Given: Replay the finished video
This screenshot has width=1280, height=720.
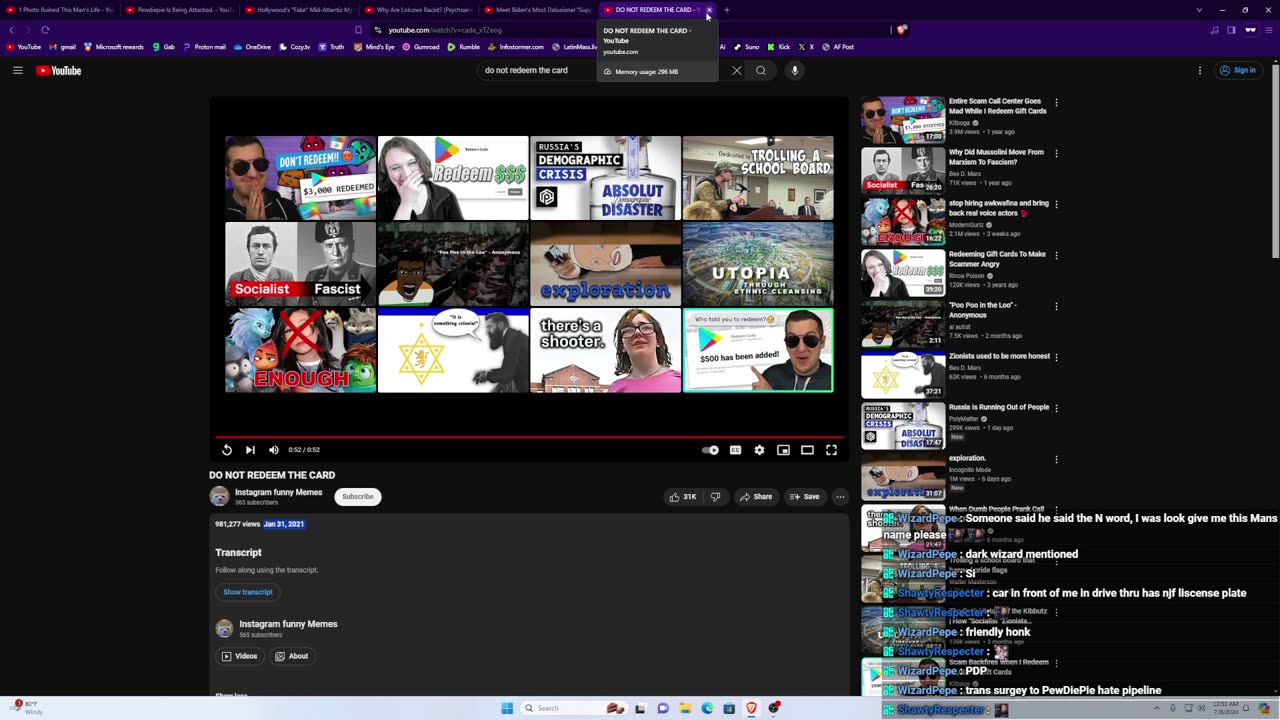Looking at the screenshot, I should [227, 450].
